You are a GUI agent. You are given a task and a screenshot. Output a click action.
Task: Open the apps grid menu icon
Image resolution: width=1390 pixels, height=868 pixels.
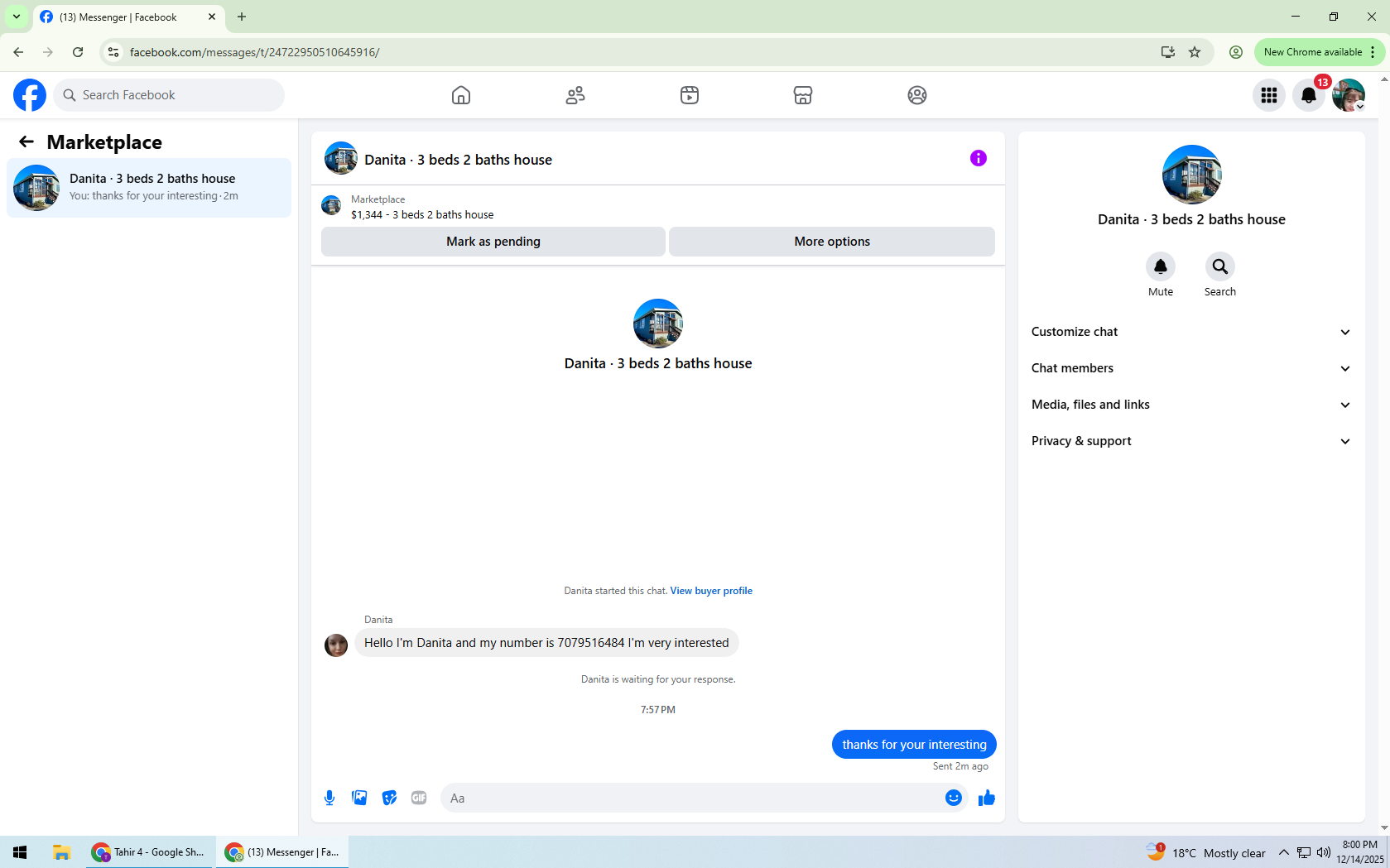(x=1269, y=95)
